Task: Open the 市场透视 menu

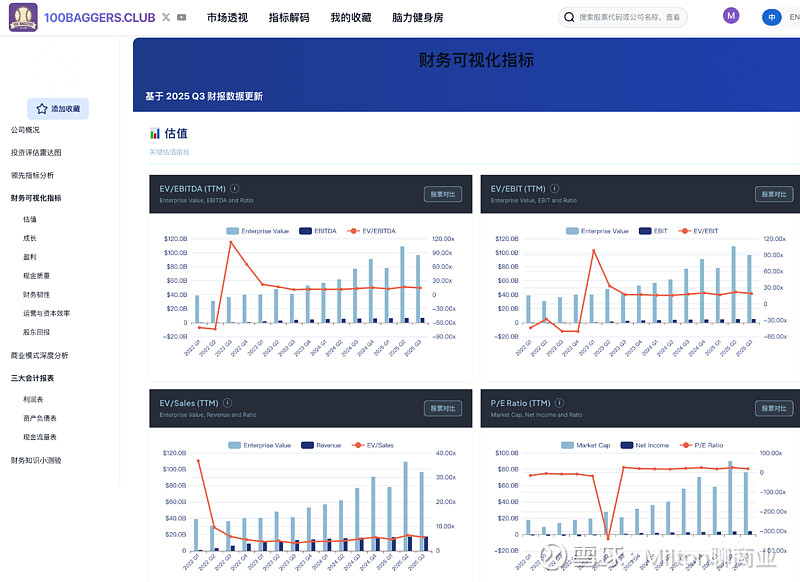Action: 228,17
